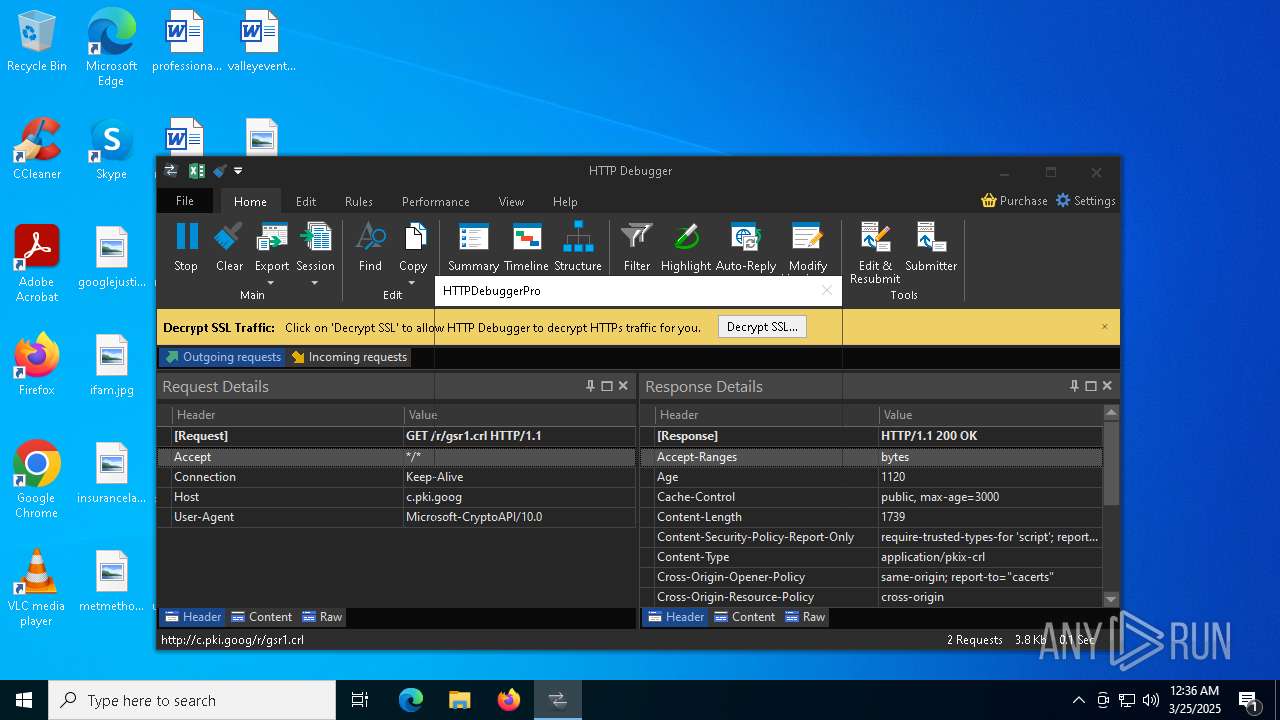Open Edit & Resubmit tool

click(875, 253)
